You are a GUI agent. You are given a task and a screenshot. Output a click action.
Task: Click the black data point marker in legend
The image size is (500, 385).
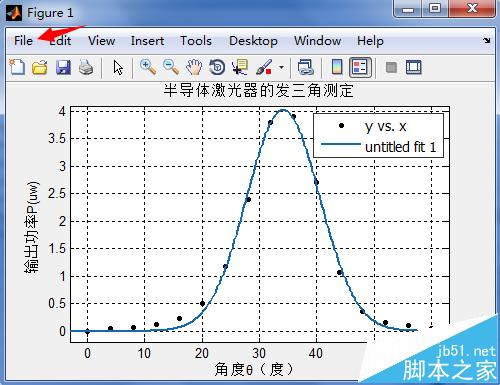click(341, 126)
